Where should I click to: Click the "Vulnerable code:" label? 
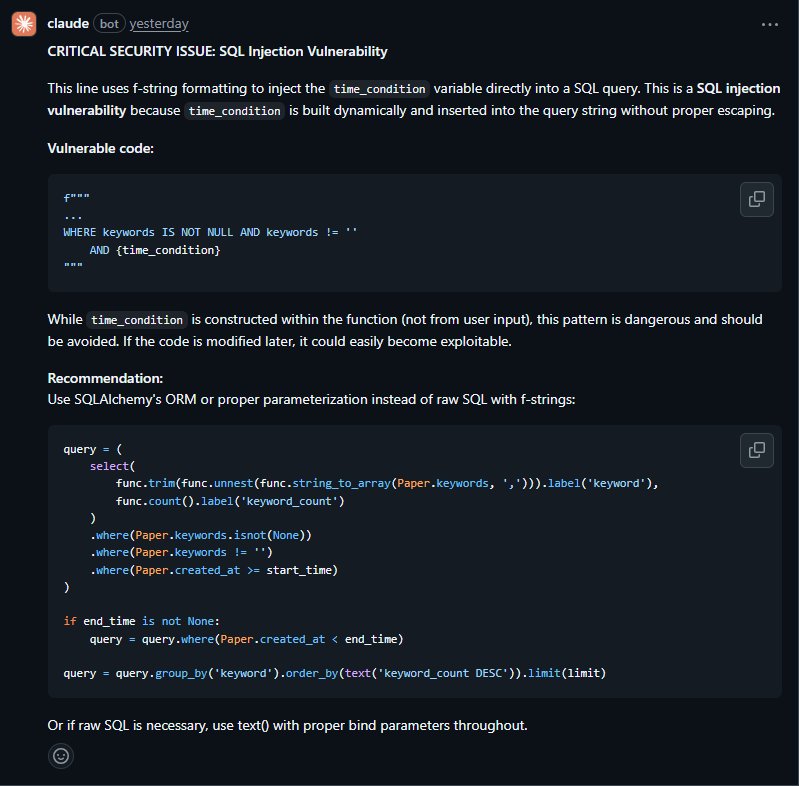(x=100, y=148)
